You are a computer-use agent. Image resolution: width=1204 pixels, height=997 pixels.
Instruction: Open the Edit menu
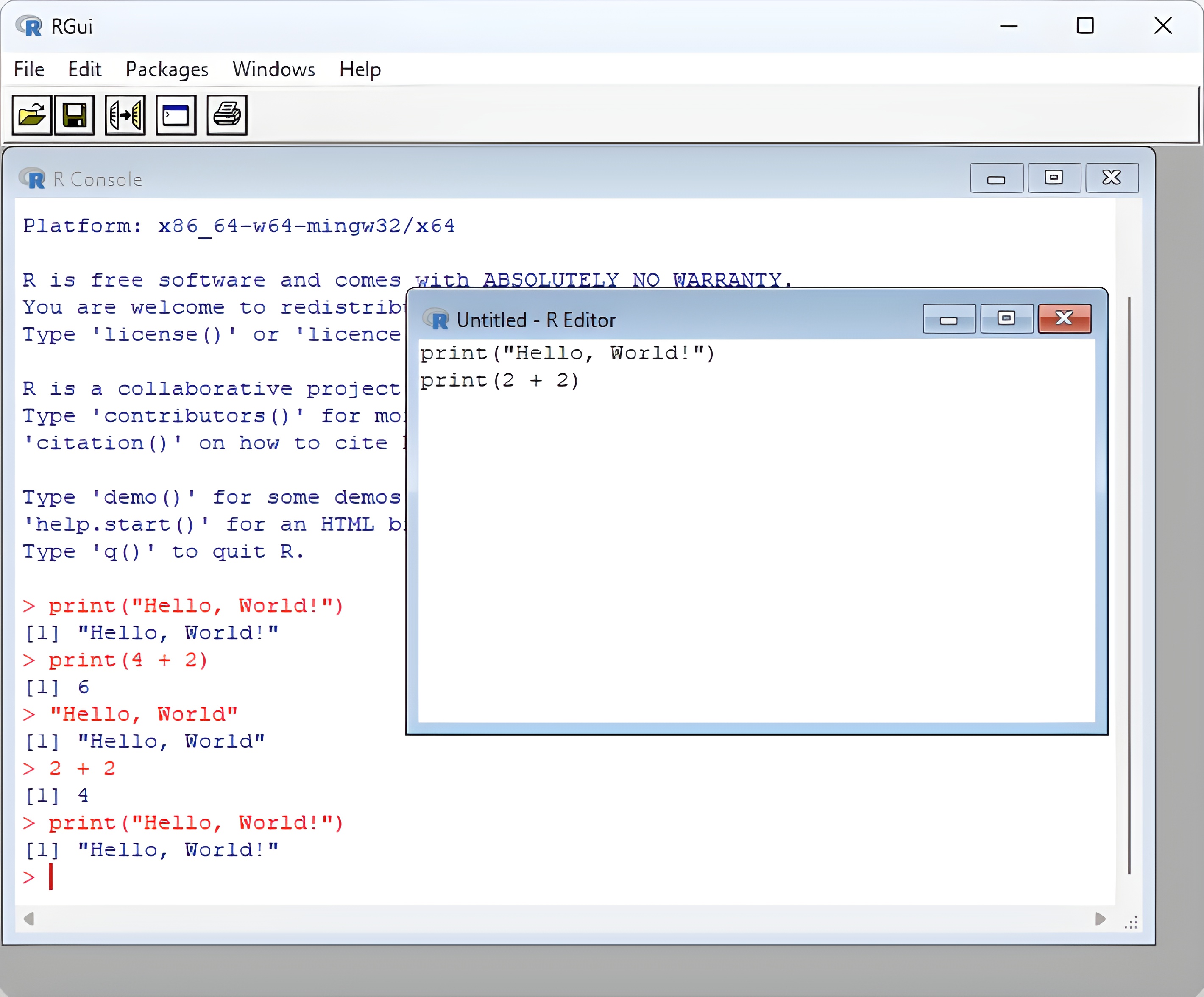click(84, 70)
